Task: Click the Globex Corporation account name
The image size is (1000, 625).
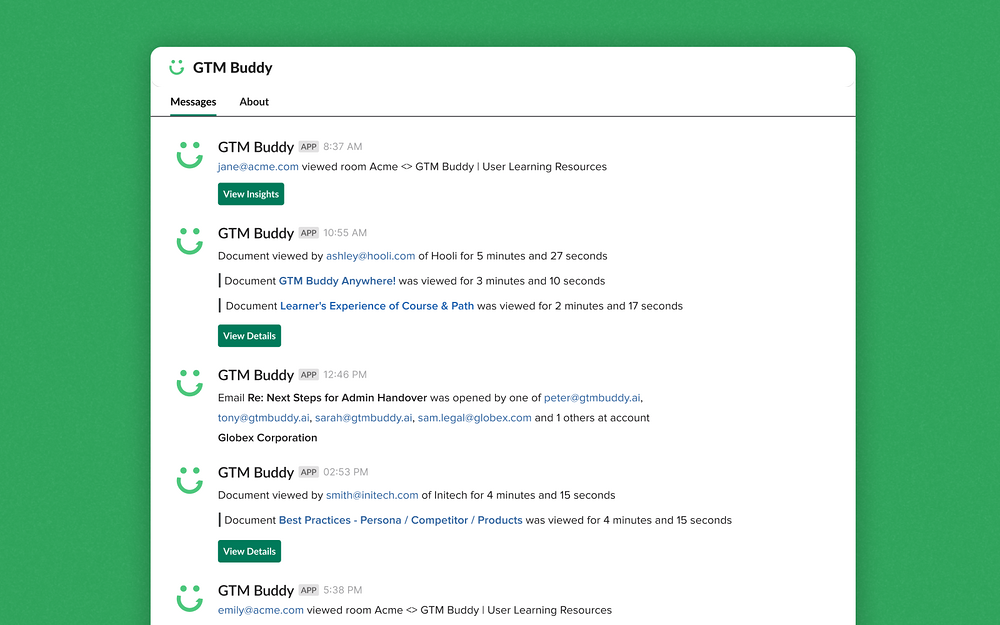Action: [x=267, y=438]
